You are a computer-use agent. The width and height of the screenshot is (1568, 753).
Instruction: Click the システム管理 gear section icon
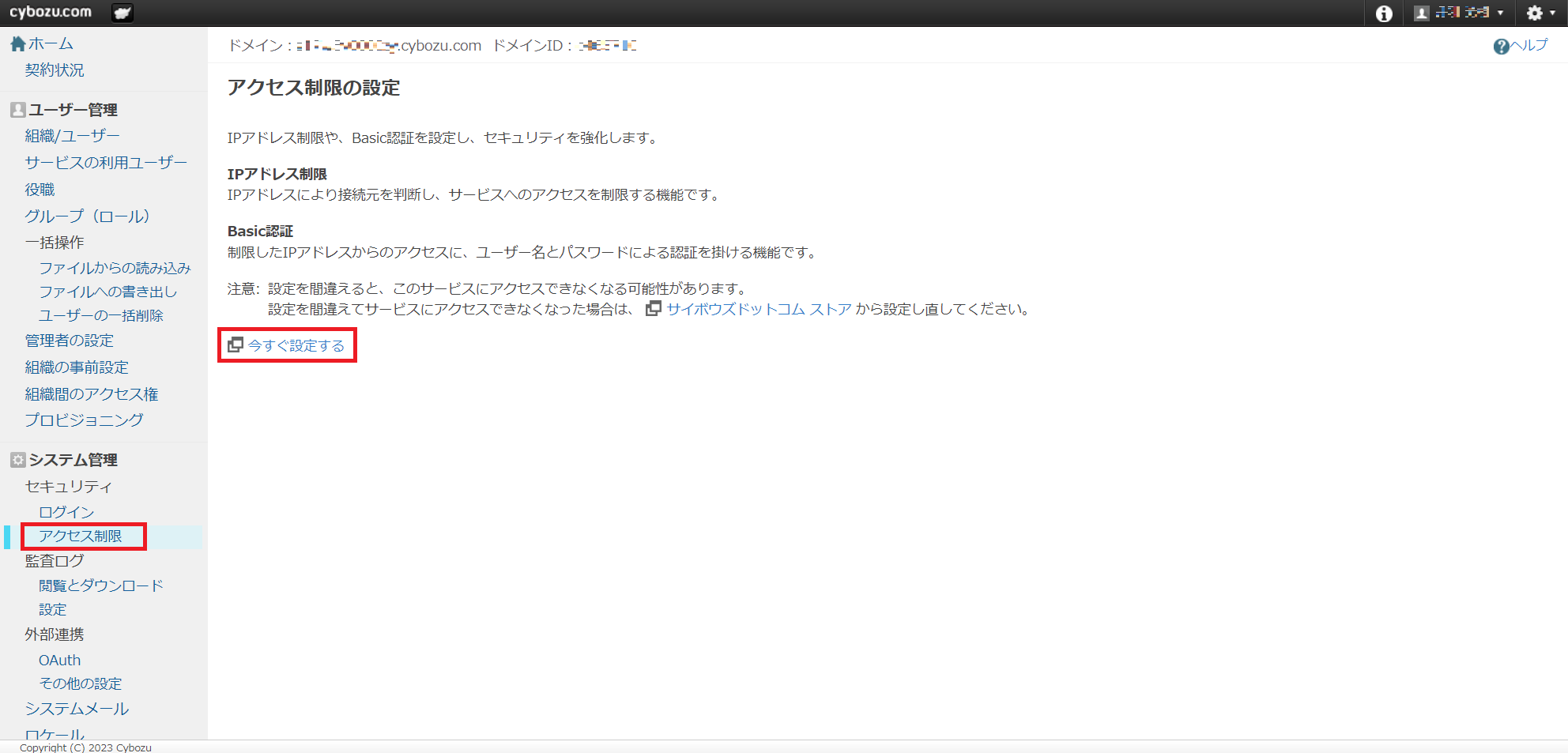(x=17, y=460)
